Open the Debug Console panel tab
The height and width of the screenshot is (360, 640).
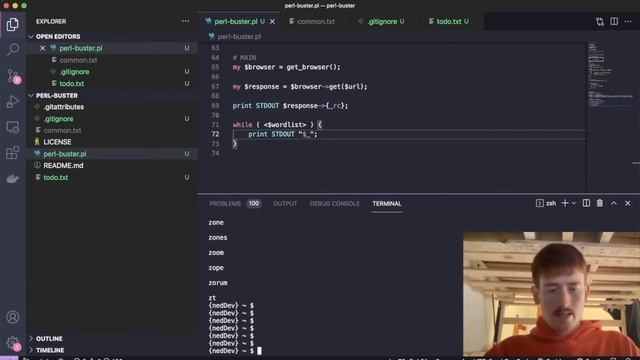click(335, 204)
